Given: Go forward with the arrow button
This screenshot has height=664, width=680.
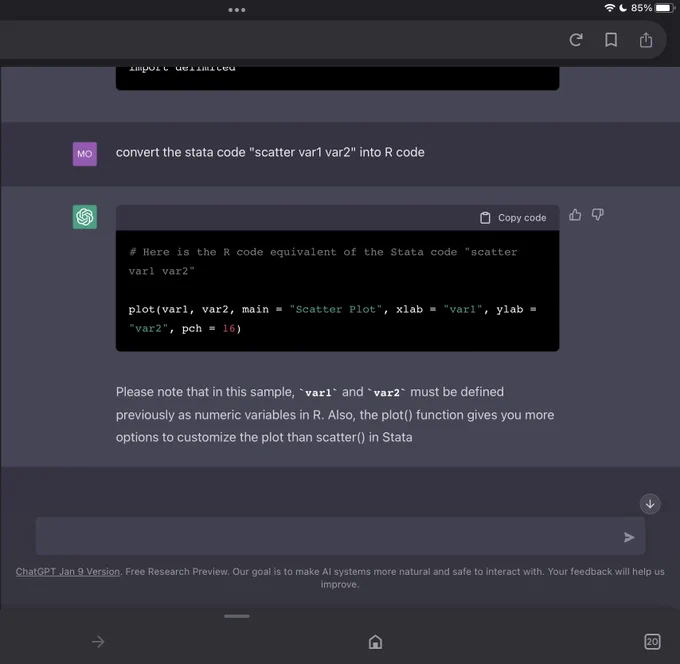Looking at the screenshot, I should click(x=98, y=641).
